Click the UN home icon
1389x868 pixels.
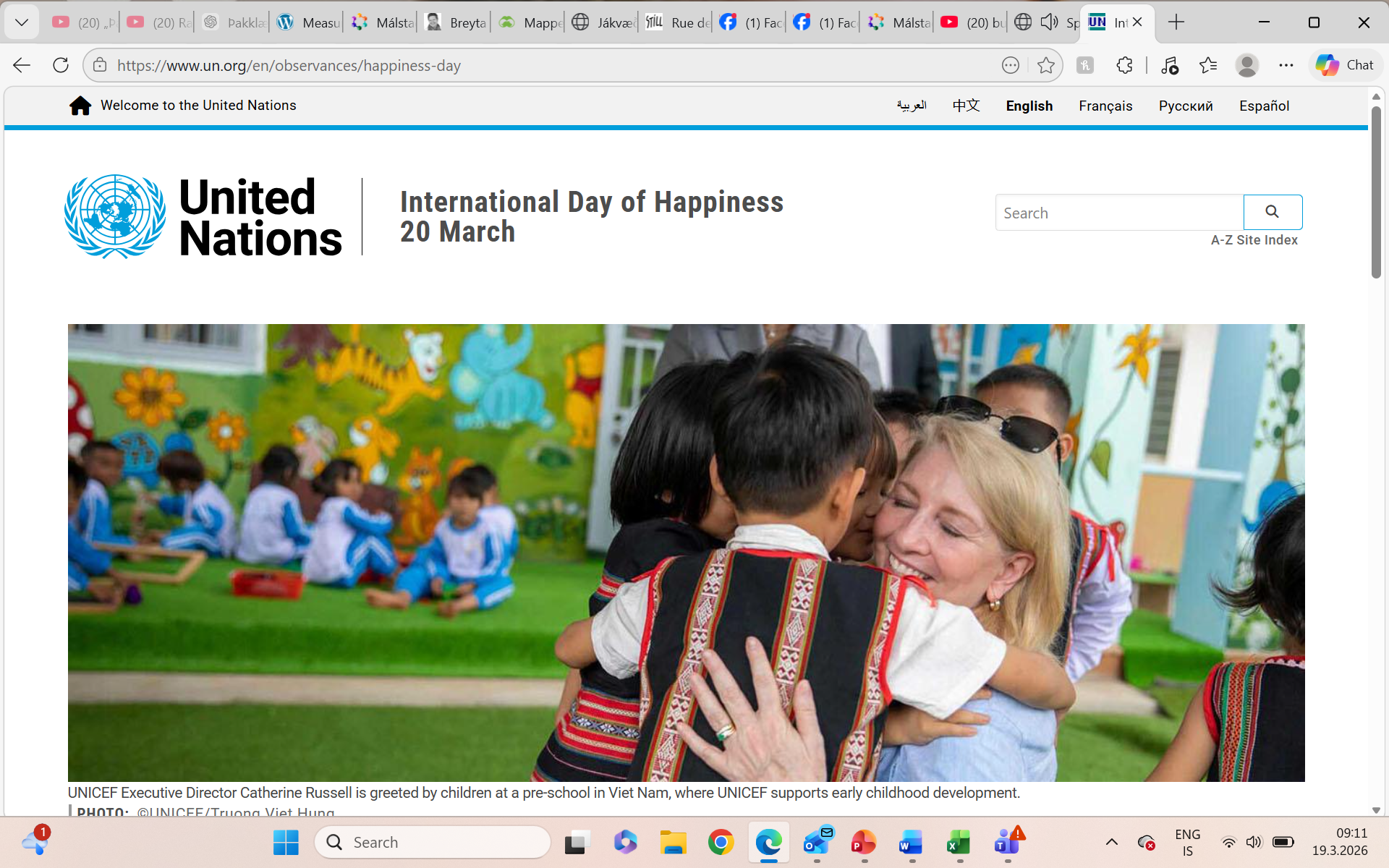(x=80, y=106)
